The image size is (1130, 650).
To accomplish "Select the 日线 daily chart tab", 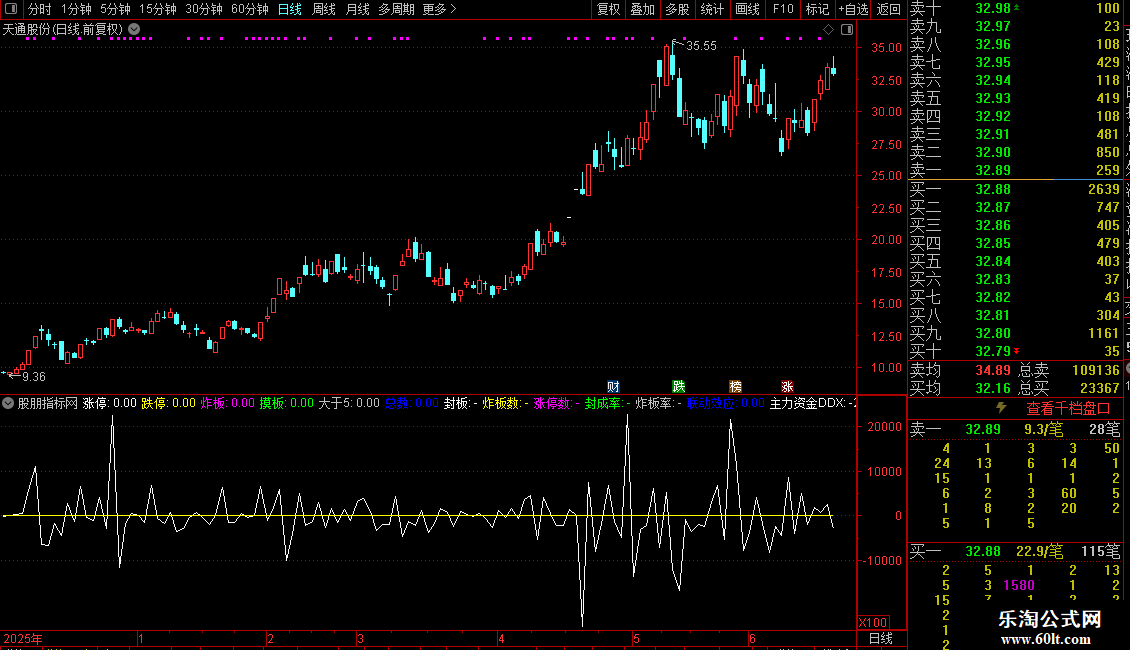I will (290, 9).
